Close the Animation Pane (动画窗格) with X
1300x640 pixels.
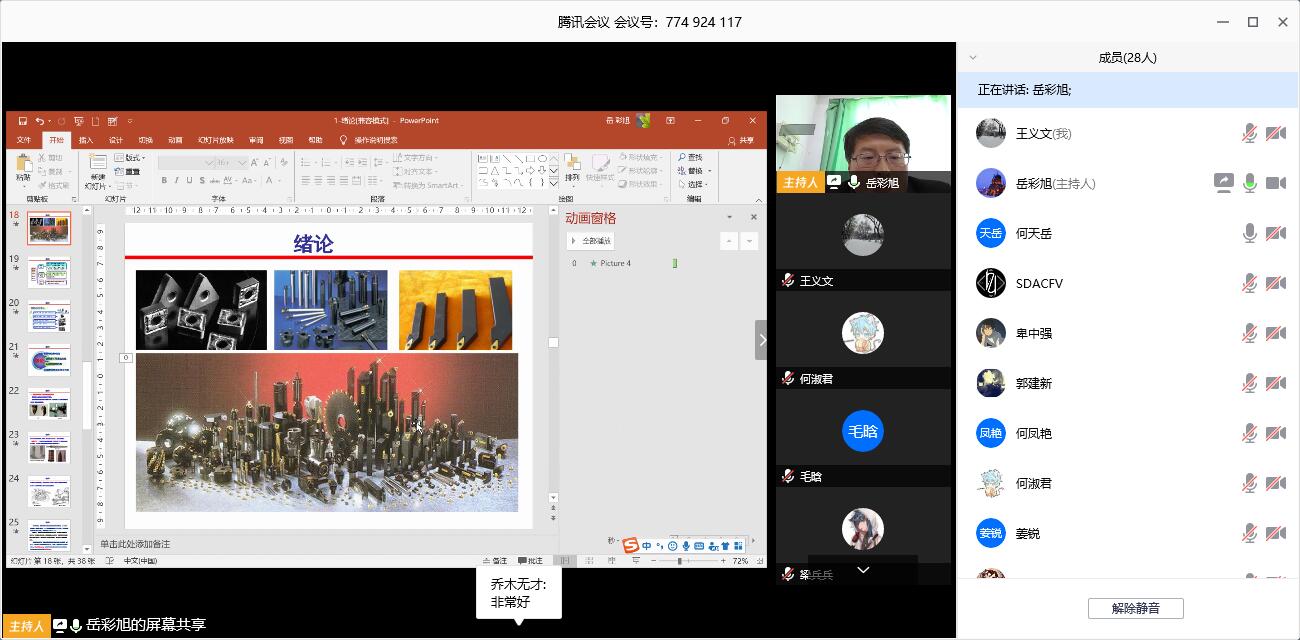754,217
